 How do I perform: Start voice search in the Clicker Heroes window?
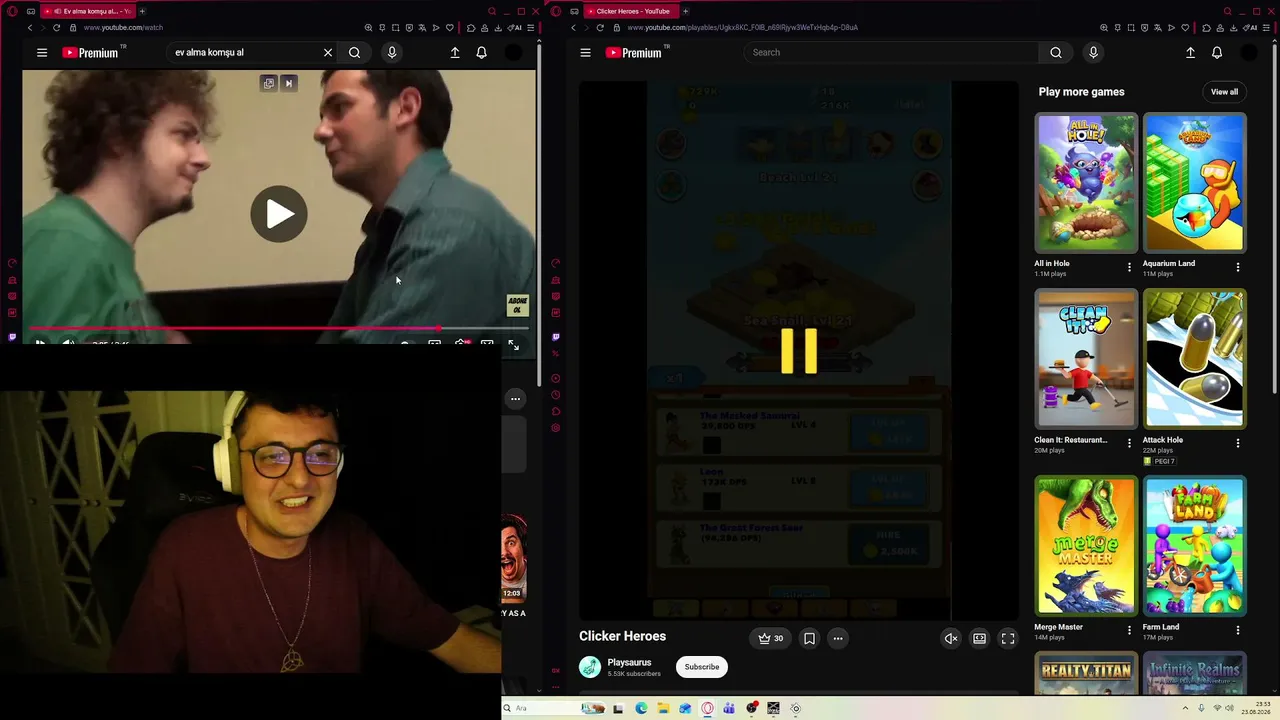pos(1093,53)
